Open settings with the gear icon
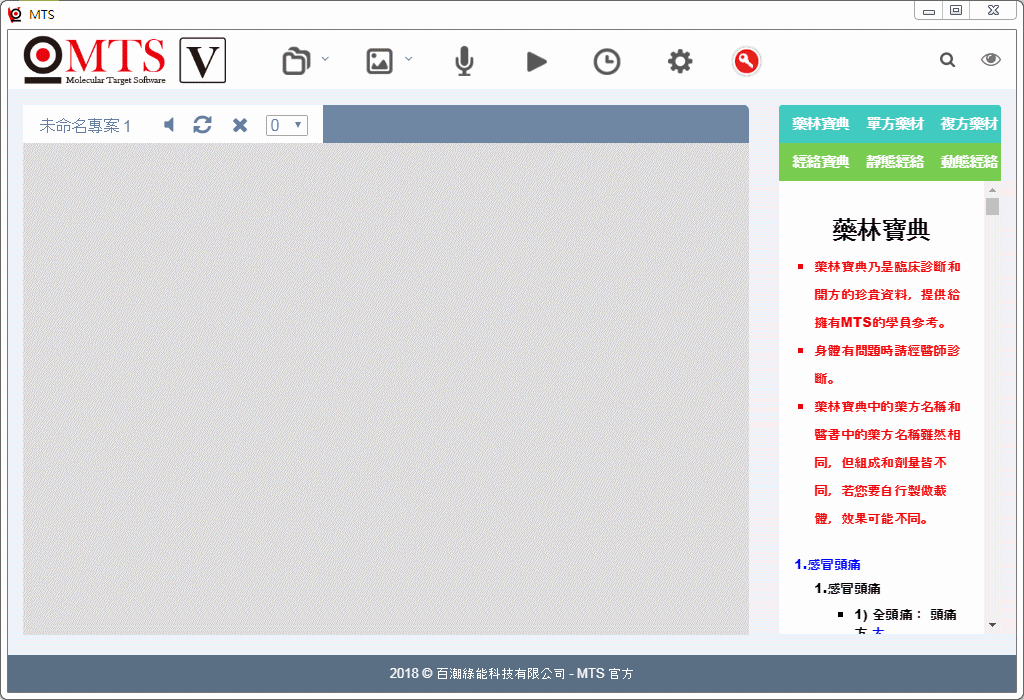 pyautogui.click(x=680, y=62)
